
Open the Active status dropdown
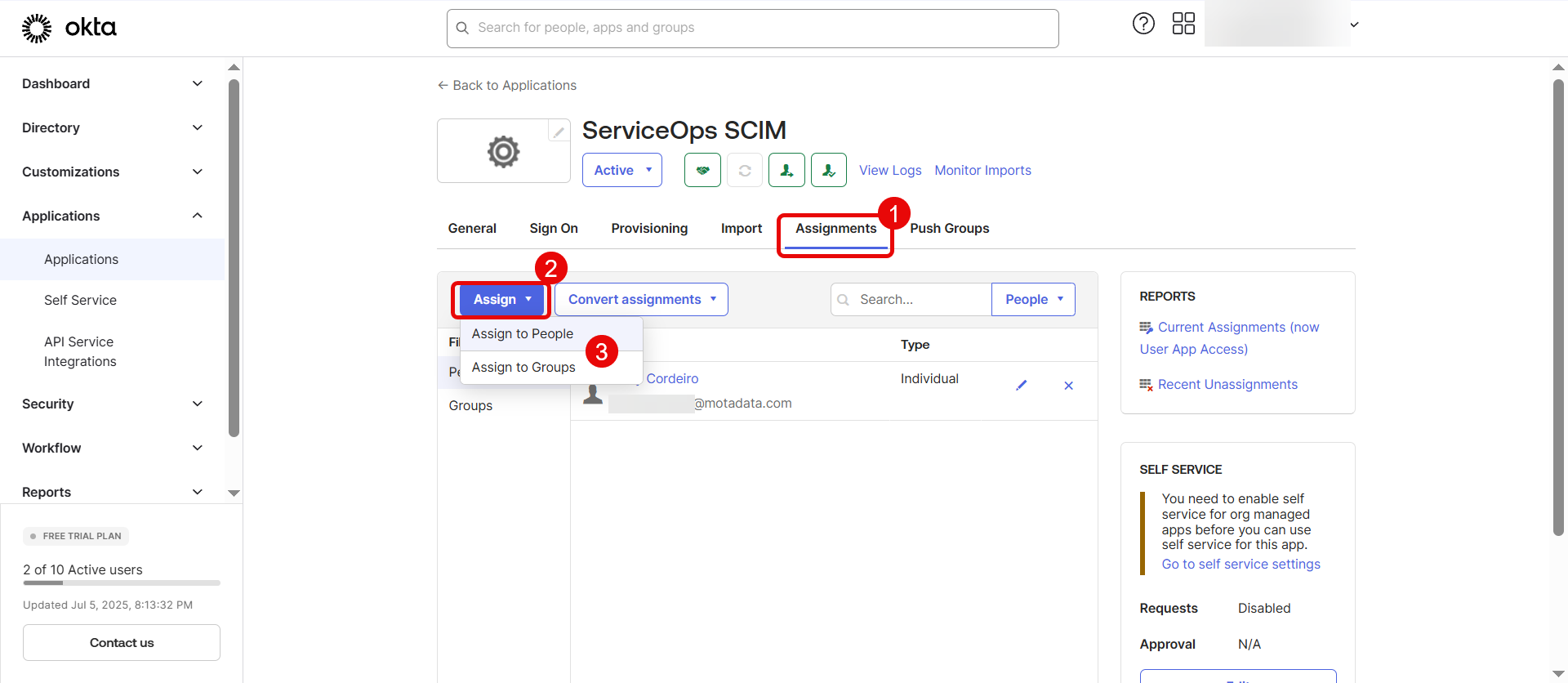coord(621,170)
